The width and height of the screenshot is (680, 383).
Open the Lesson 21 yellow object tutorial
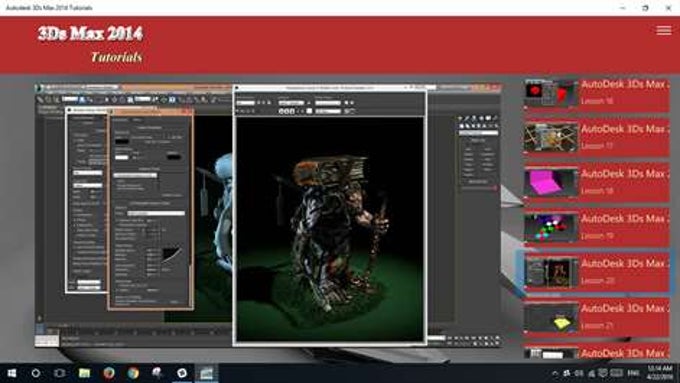pyautogui.click(x=597, y=317)
